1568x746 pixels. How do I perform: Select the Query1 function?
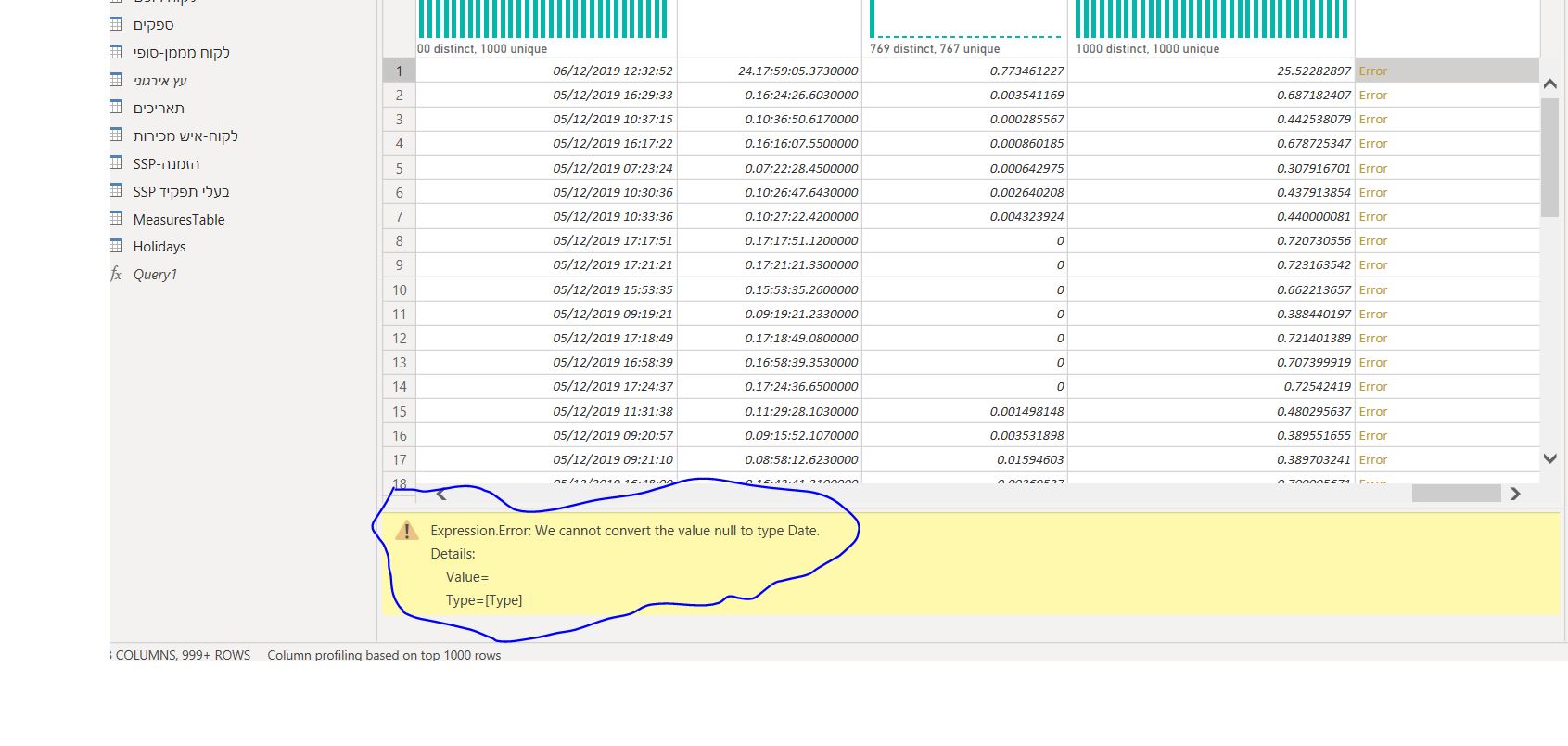tap(155, 275)
